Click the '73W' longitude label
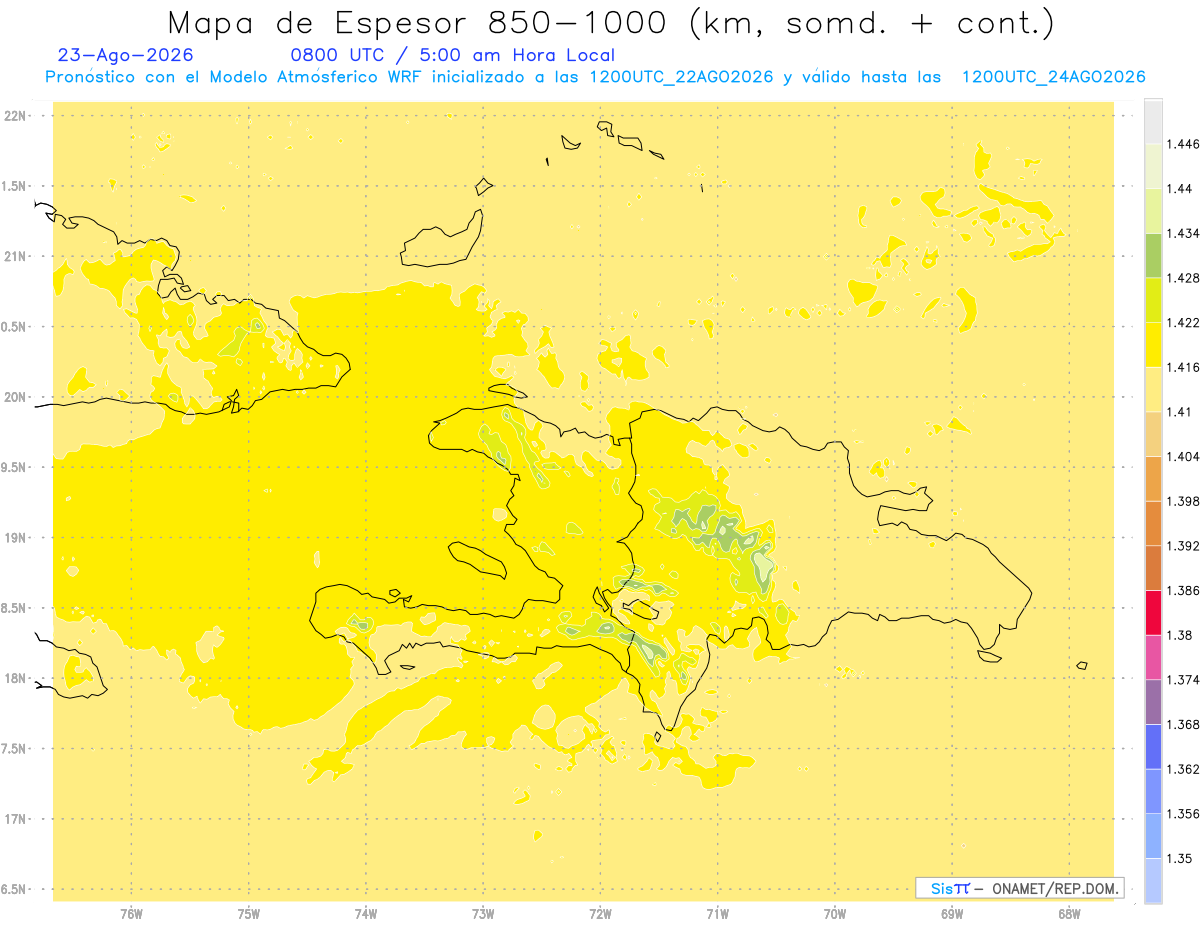The image size is (1200, 927). point(483,913)
